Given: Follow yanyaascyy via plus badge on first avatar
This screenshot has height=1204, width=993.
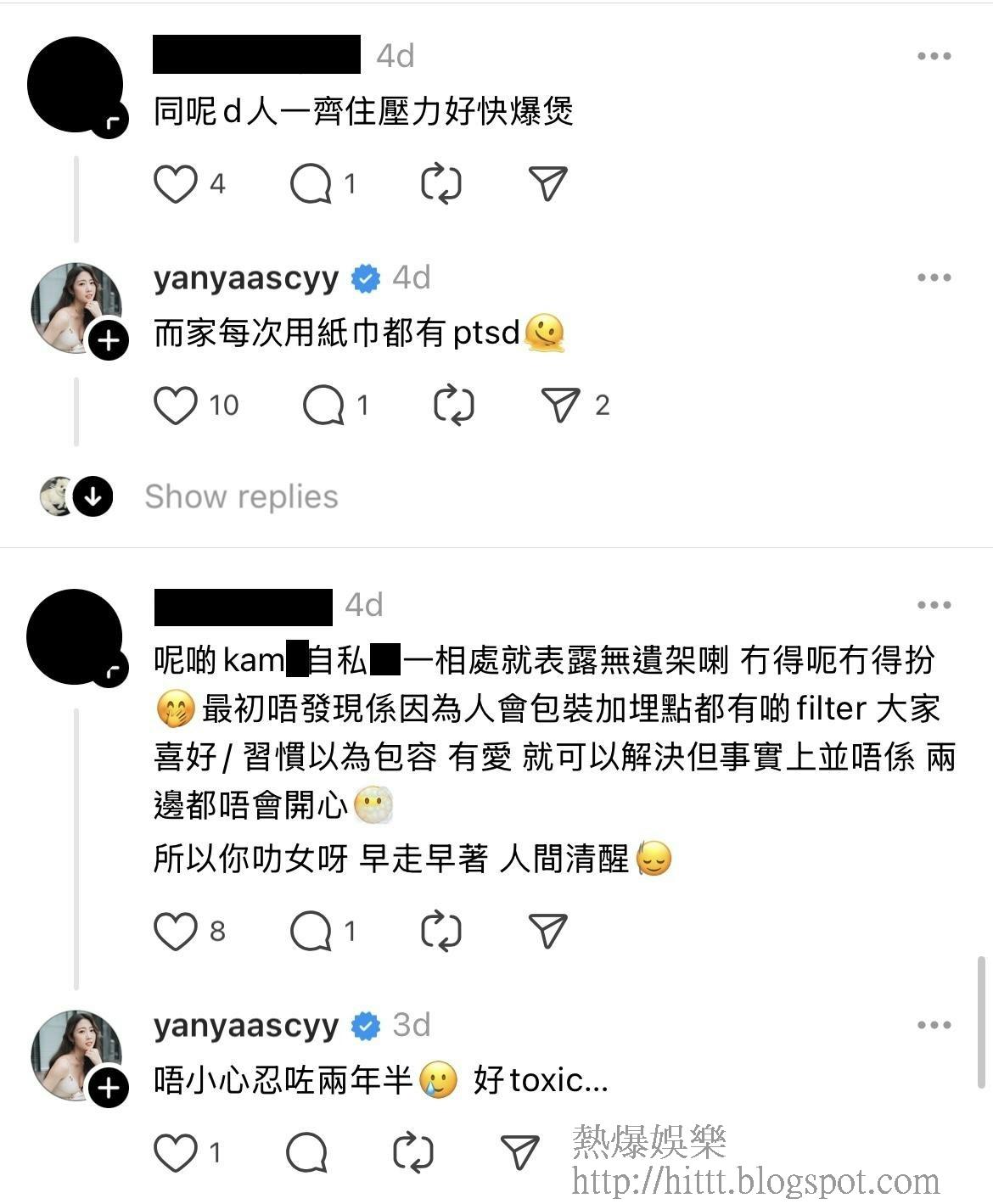Looking at the screenshot, I should pyautogui.click(x=109, y=341).
